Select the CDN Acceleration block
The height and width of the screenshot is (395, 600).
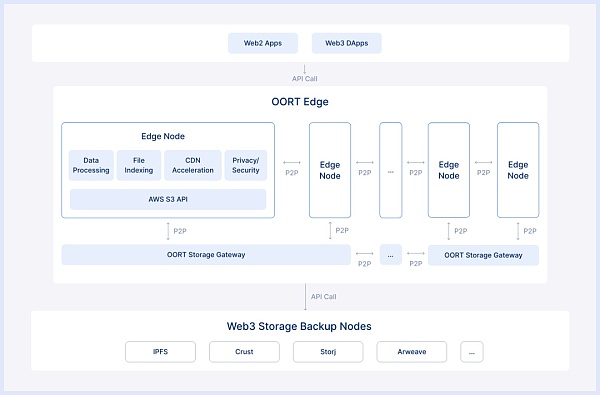193,165
